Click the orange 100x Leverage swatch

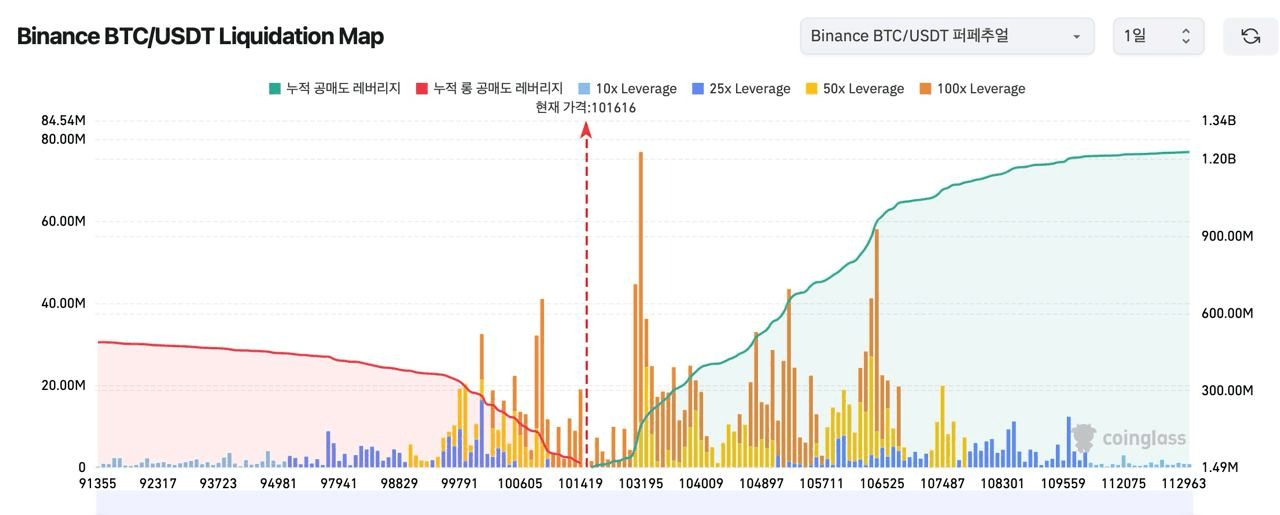click(x=924, y=88)
